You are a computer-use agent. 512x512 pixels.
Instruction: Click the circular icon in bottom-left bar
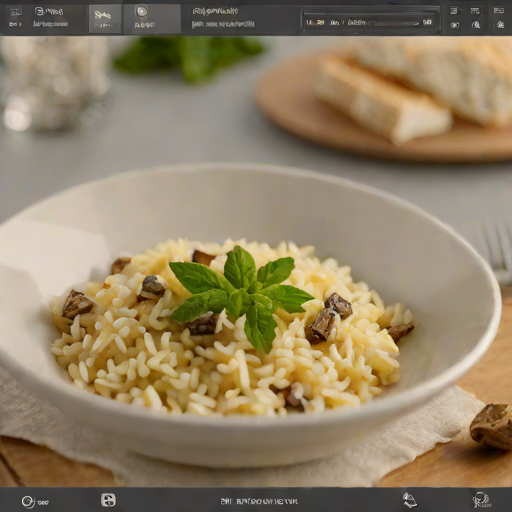click(28, 501)
